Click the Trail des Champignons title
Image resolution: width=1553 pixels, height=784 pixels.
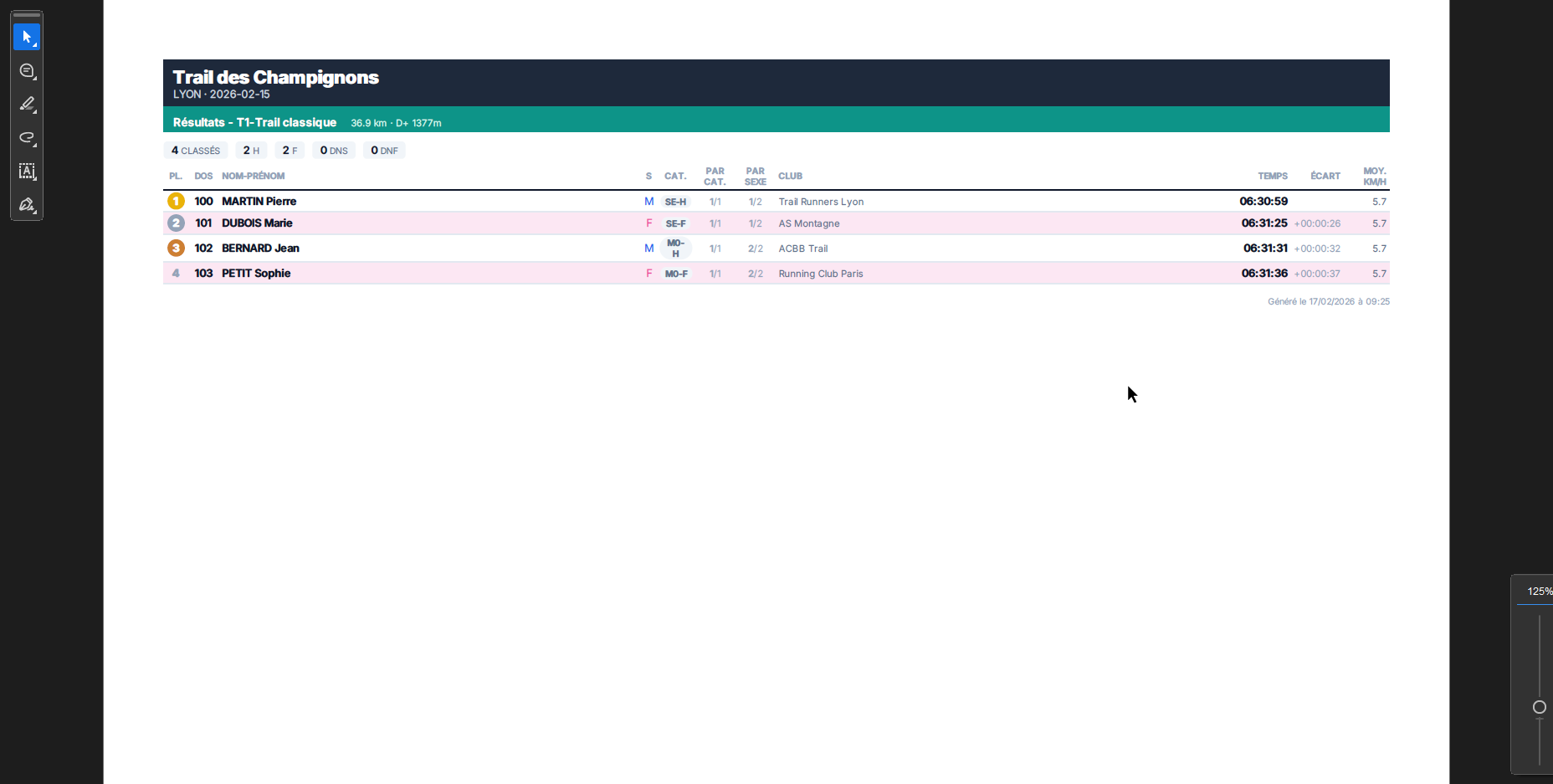point(275,78)
